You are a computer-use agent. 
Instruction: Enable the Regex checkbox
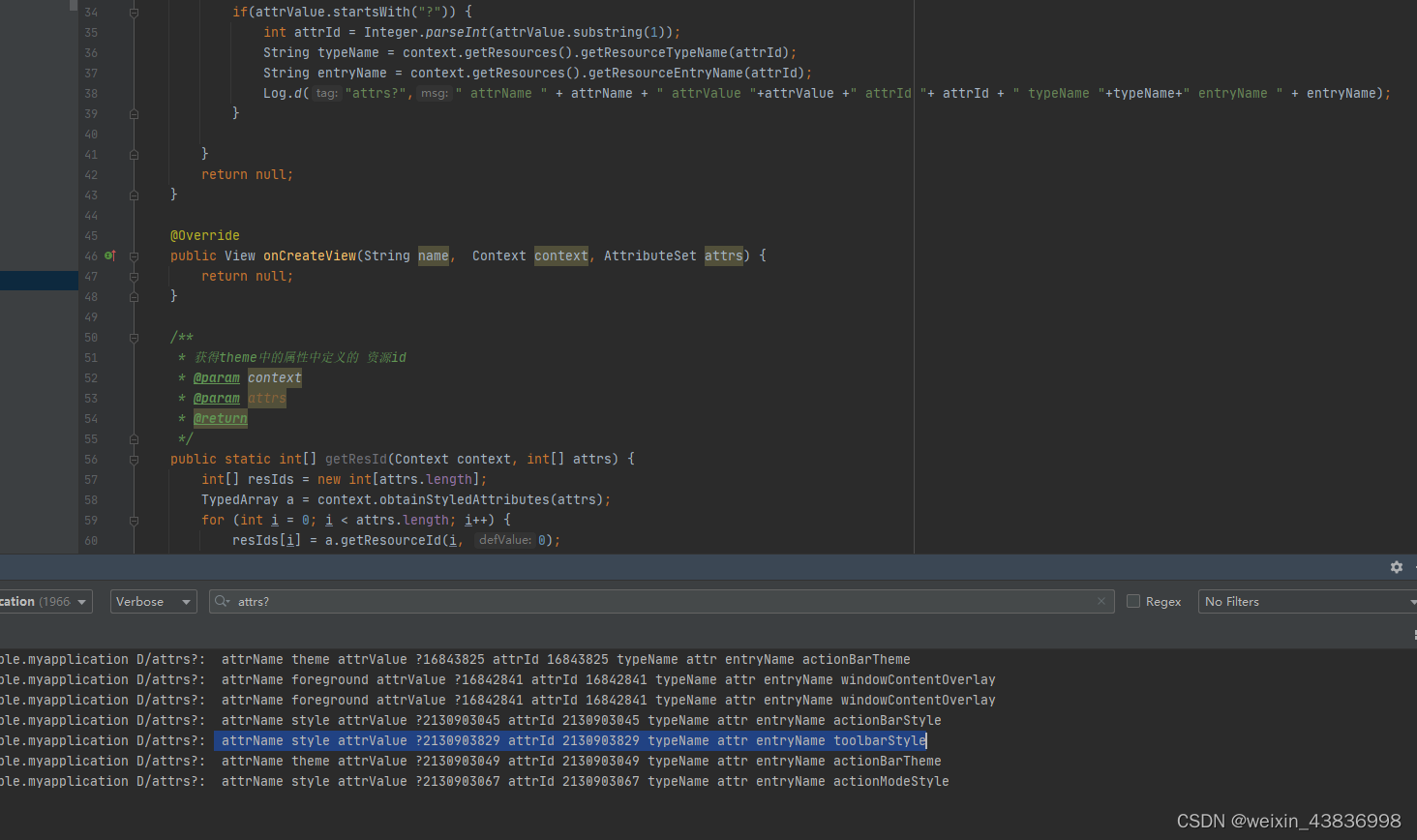point(1133,601)
